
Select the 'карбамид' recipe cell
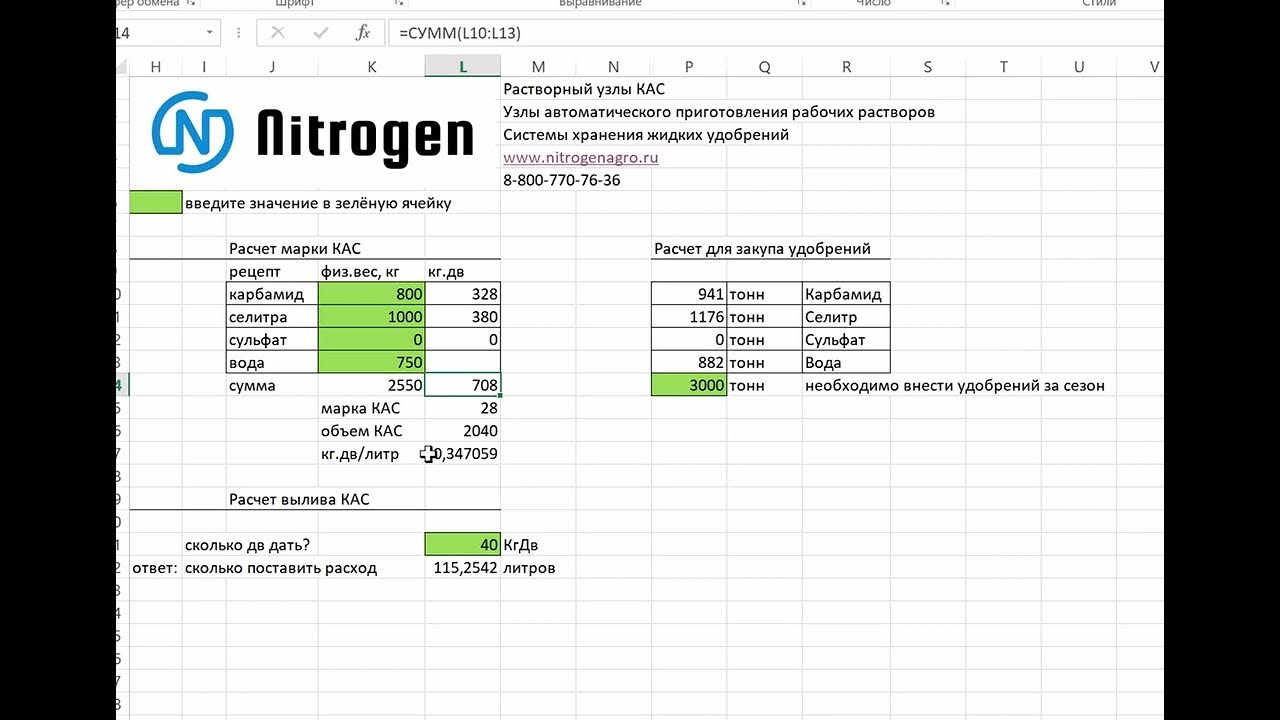tap(272, 294)
